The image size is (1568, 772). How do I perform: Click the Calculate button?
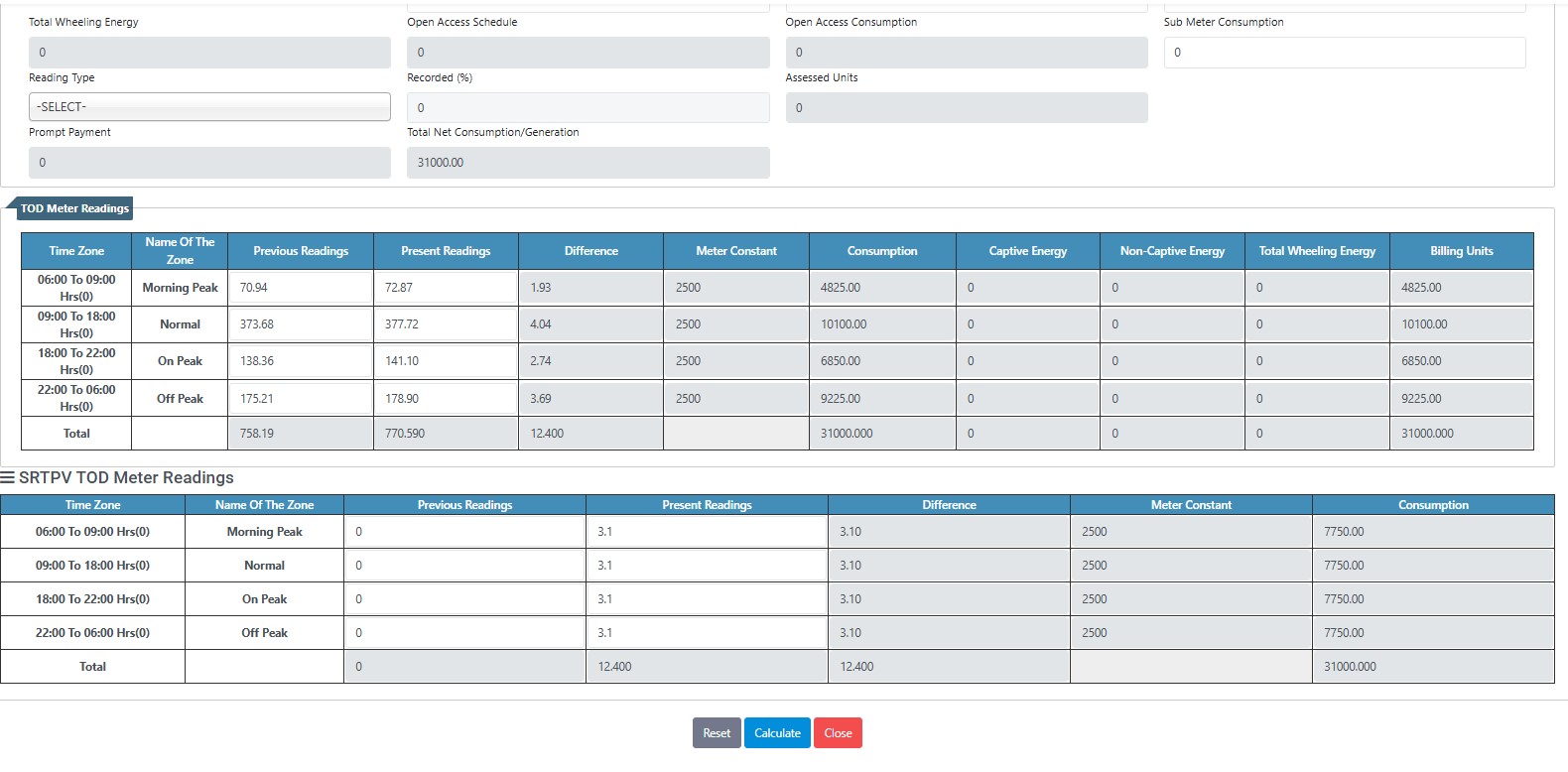pyautogui.click(x=777, y=733)
